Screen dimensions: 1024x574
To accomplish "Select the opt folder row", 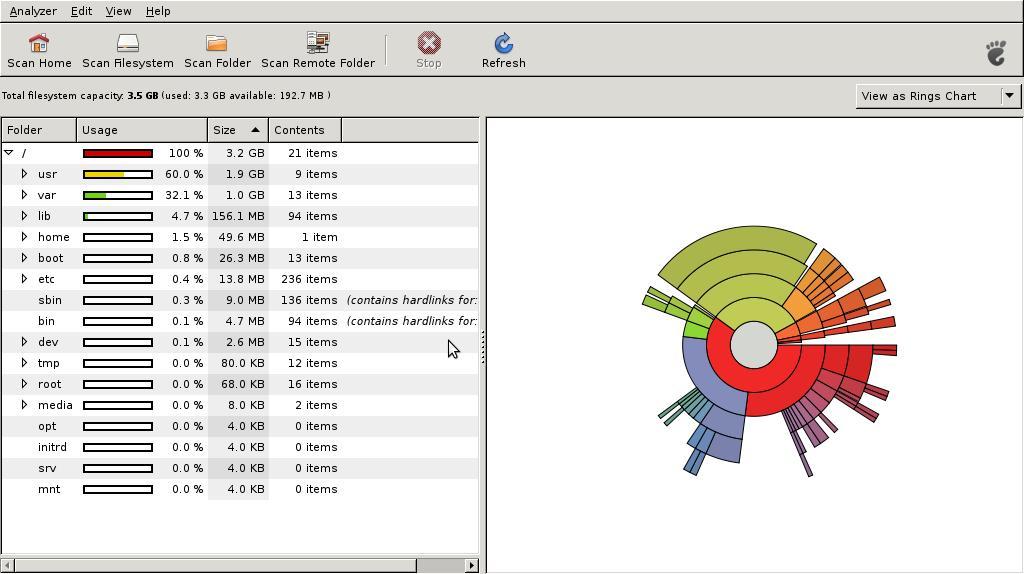I will pyautogui.click(x=240, y=426).
